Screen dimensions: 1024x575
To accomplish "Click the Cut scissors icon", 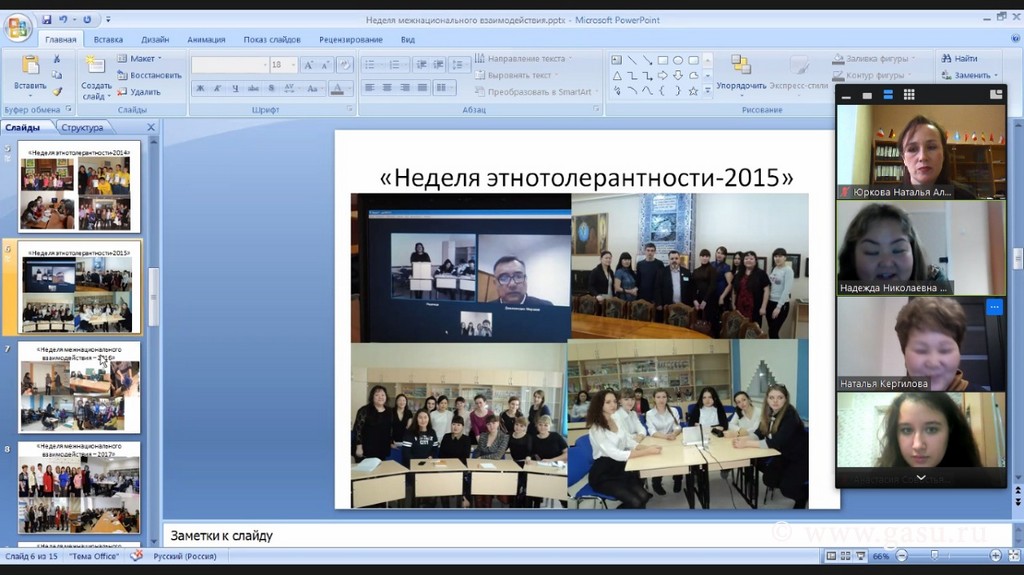I will click(57, 59).
